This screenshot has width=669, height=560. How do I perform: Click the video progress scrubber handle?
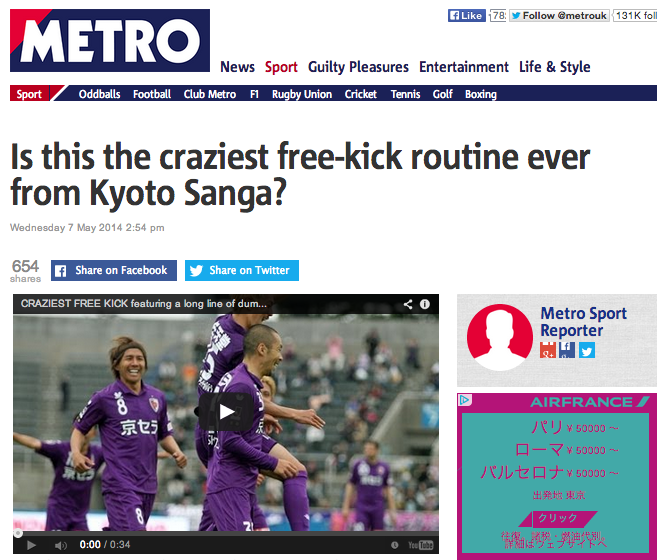click(x=18, y=533)
